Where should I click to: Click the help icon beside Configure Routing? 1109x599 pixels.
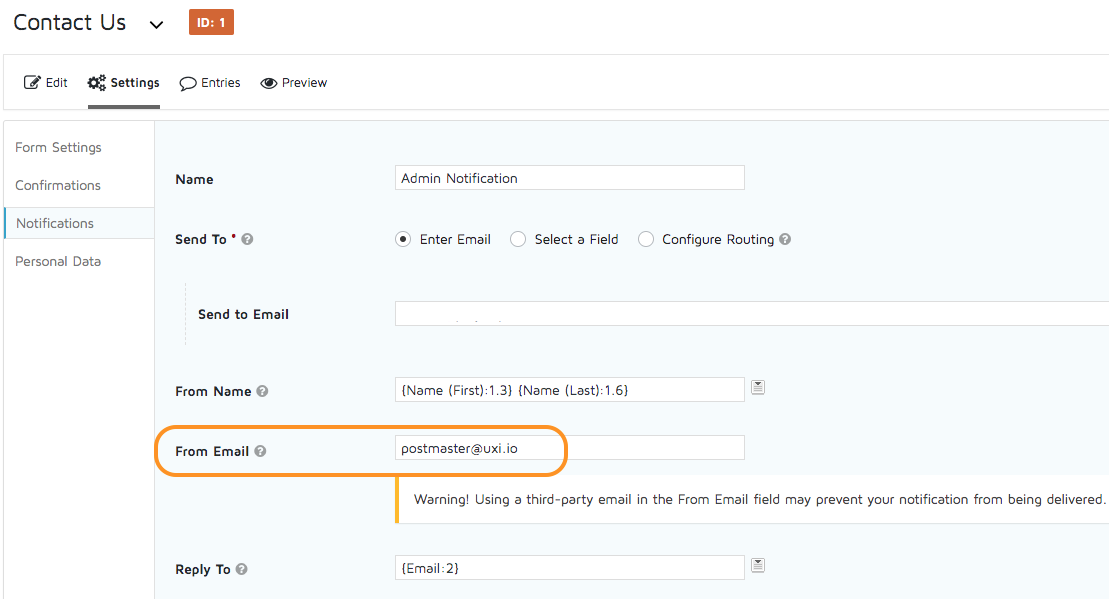(x=785, y=239)
